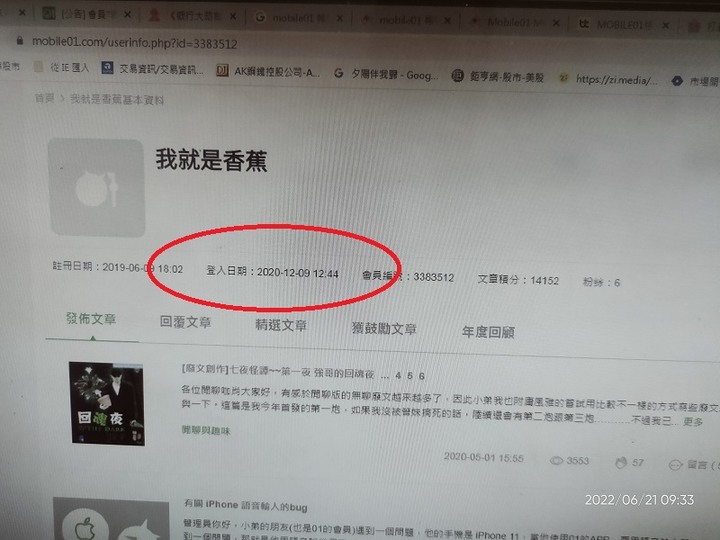Viewport: 720px width, 540px height.
Task: Click 文章積分 14152 text
Action: [x=518, y=280]
